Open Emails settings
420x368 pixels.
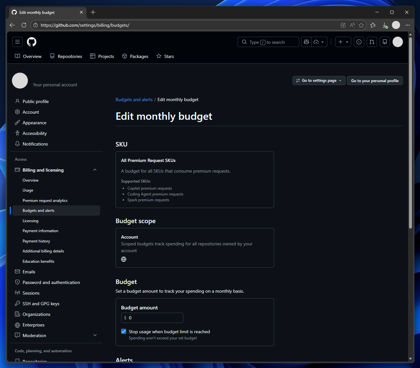point(29,272)
